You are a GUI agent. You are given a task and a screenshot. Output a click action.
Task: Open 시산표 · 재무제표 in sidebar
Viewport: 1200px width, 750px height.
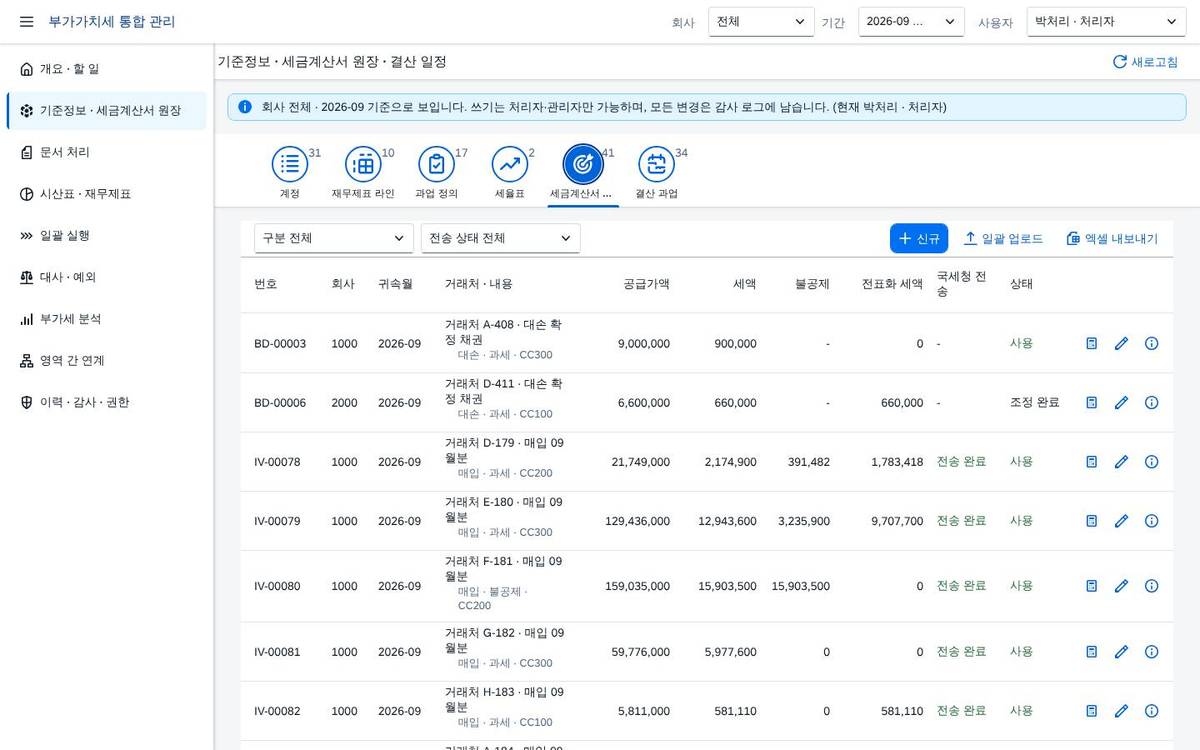[107, 194]
